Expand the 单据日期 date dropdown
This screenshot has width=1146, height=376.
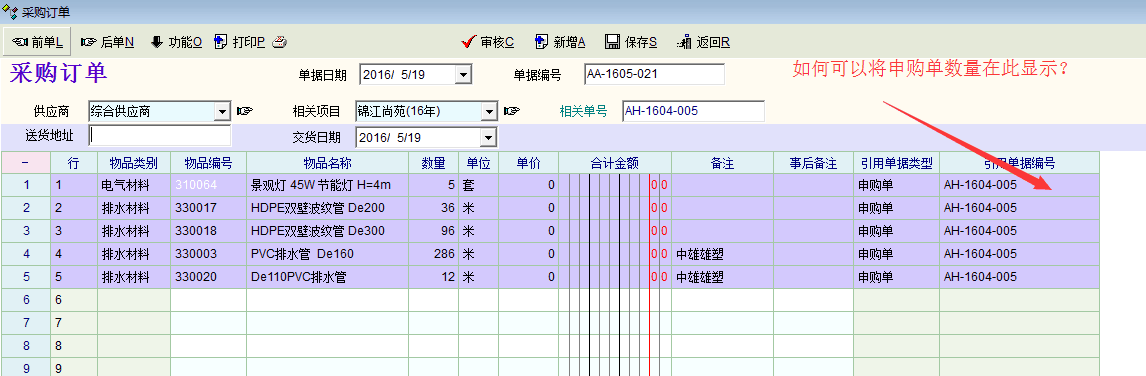(463, 75)
